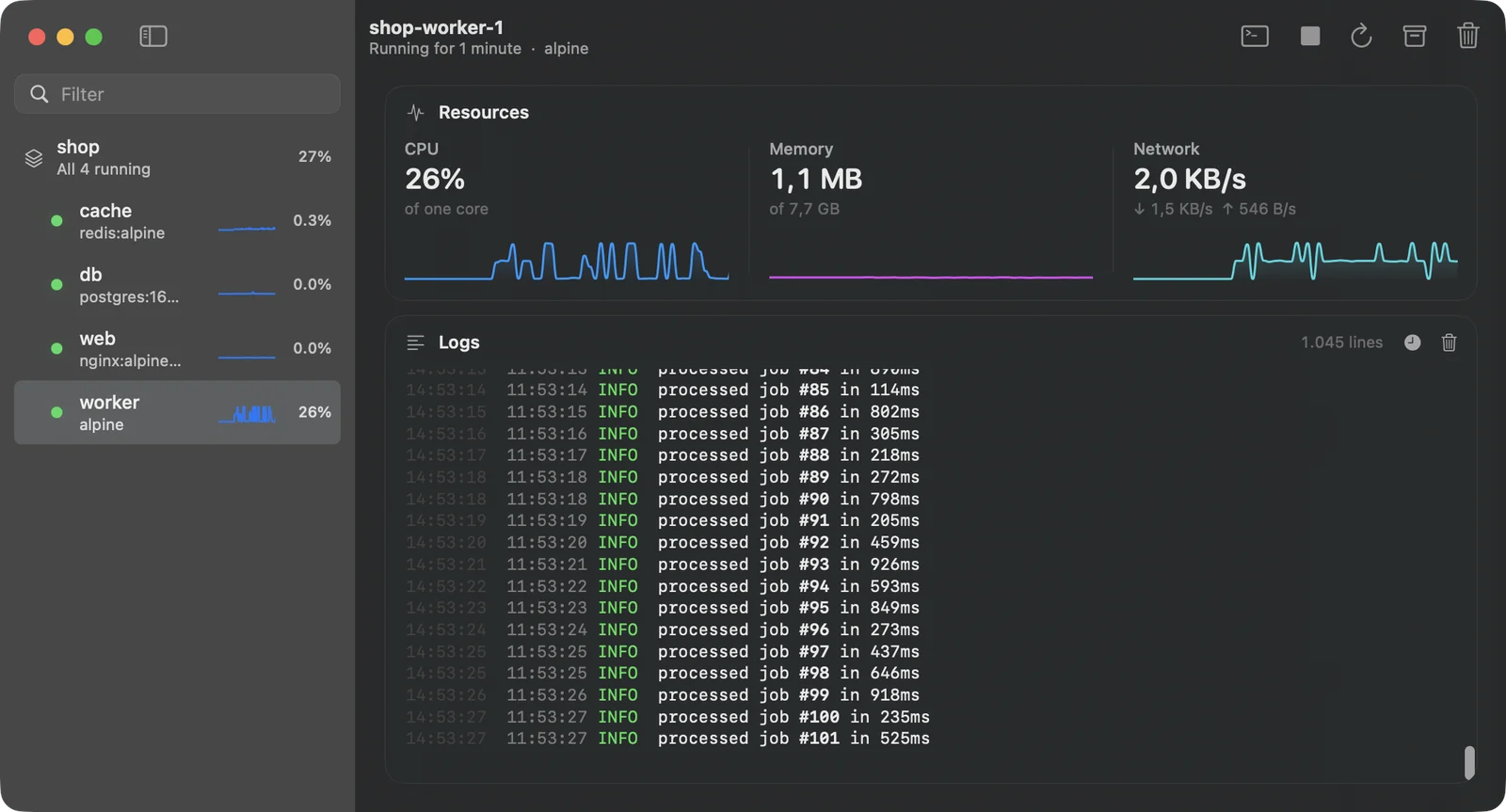Viewport: 1506px width, 812px height.
Task: Click 'Running for 1 minute' status text
Action: (x=445, y=49)
